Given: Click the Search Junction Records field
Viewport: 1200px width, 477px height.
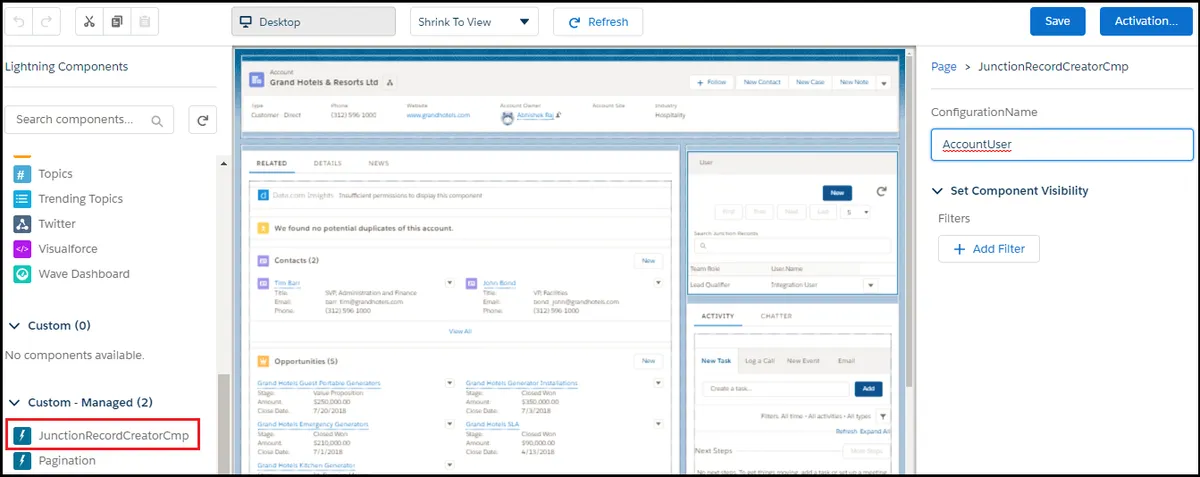Looking at the screenshot, I should coord(792,245).
